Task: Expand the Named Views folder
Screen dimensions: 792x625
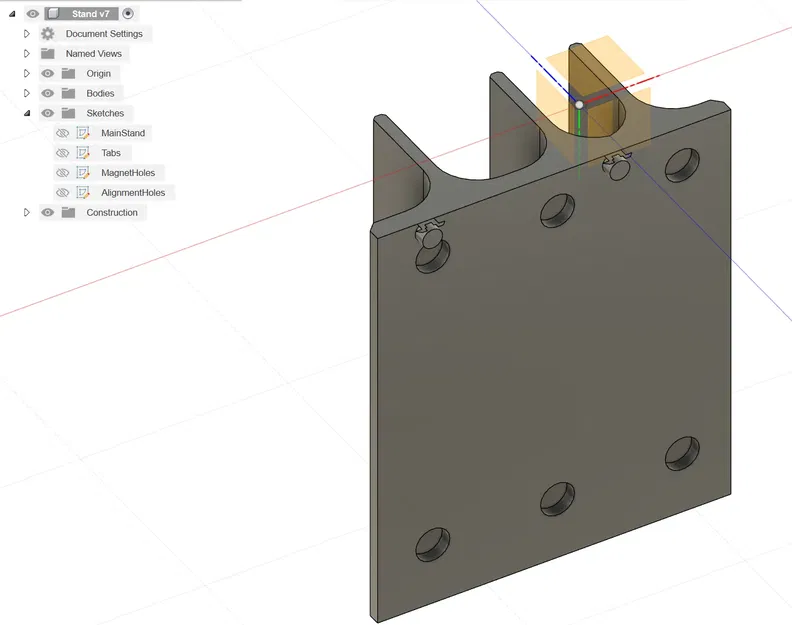Action: tap(27, 54)
